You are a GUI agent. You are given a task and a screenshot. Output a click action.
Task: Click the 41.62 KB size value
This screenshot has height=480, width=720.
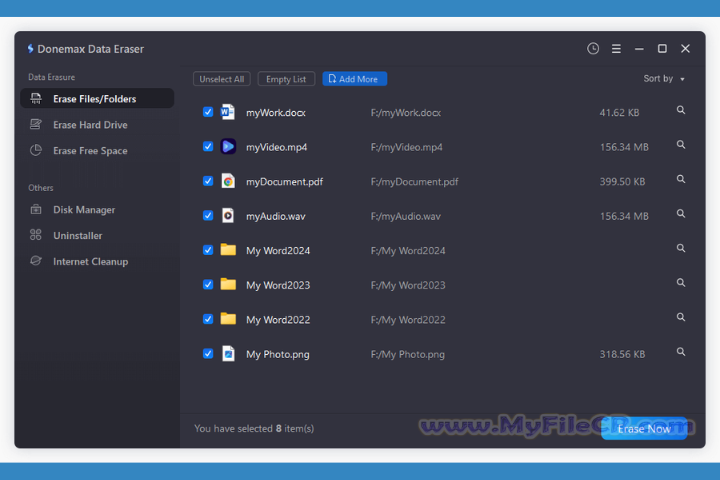619,113
